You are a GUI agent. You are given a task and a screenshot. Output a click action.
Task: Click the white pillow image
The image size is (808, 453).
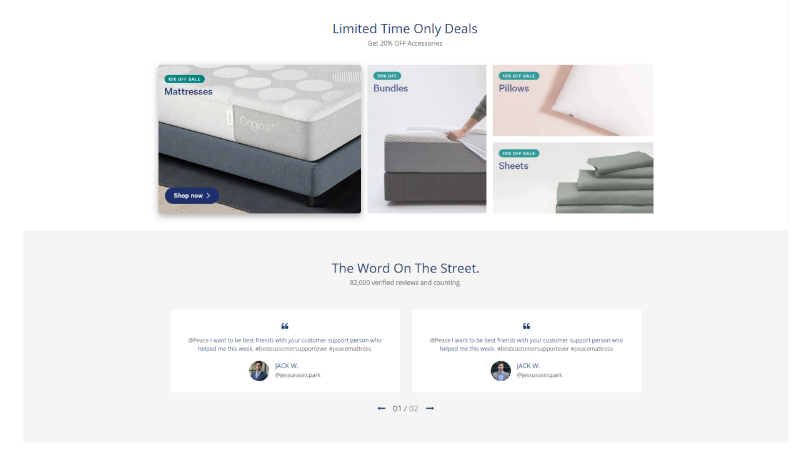[x=600, y=98]
